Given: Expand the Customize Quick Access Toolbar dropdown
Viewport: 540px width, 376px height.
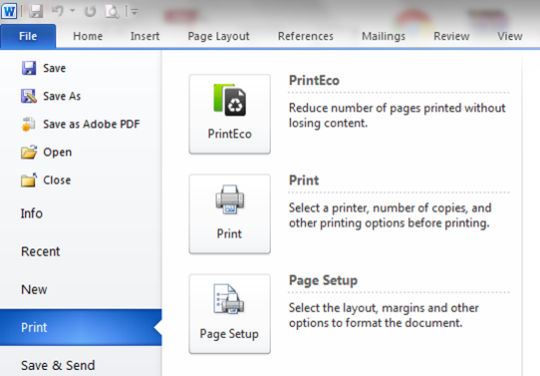Looking at the screenshot, I should (x=134, y=12).
